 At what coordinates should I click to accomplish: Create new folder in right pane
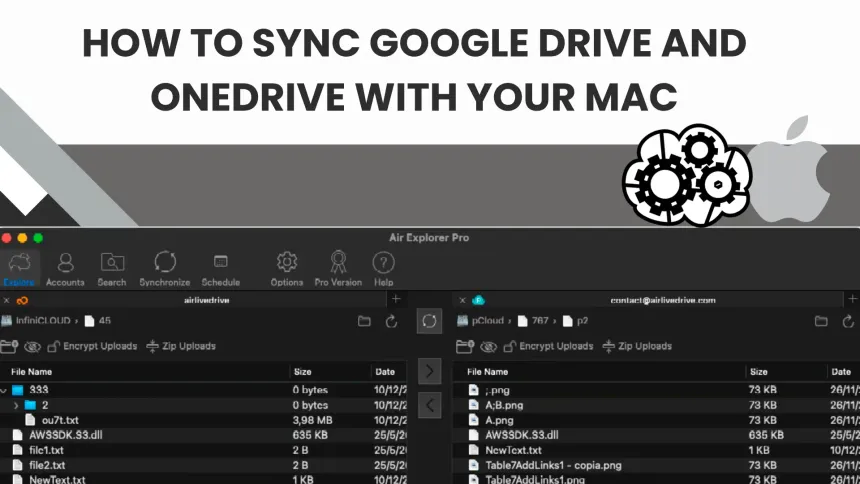pyautogui.click(x=465, y=346)
